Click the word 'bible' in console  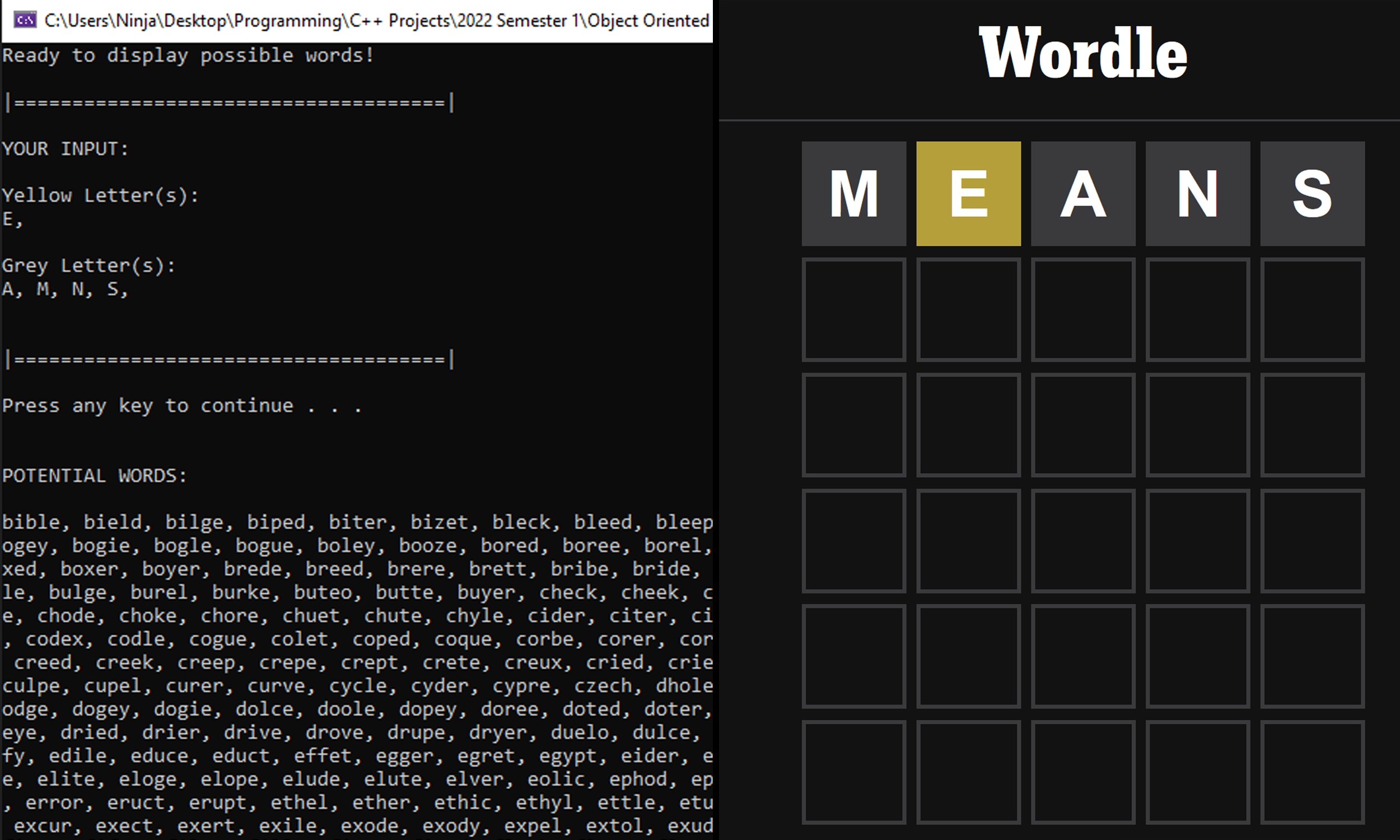(31, 522)
